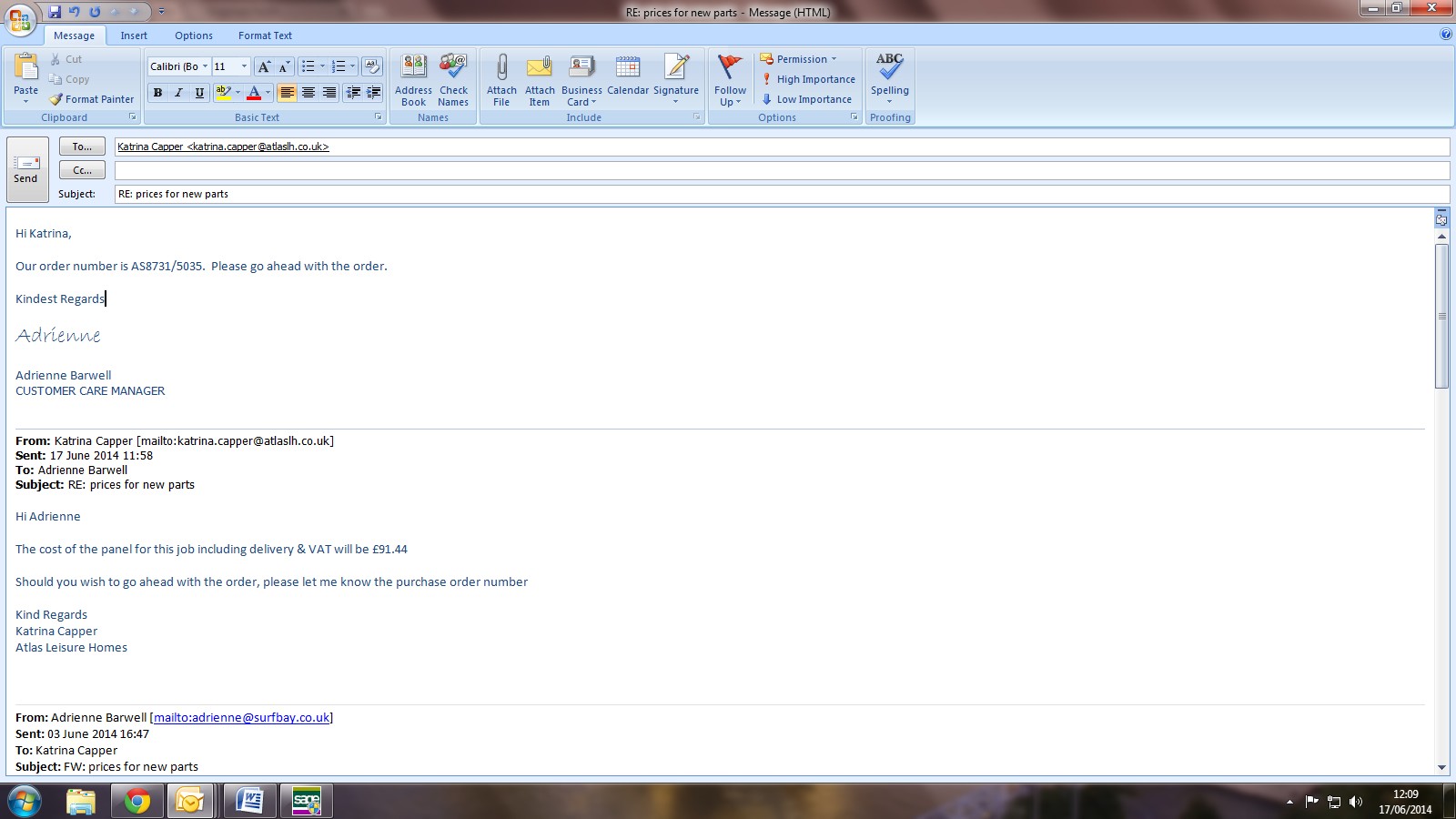Click Attach Item envelope icon

pyautogui.click(x=540, y=68)
